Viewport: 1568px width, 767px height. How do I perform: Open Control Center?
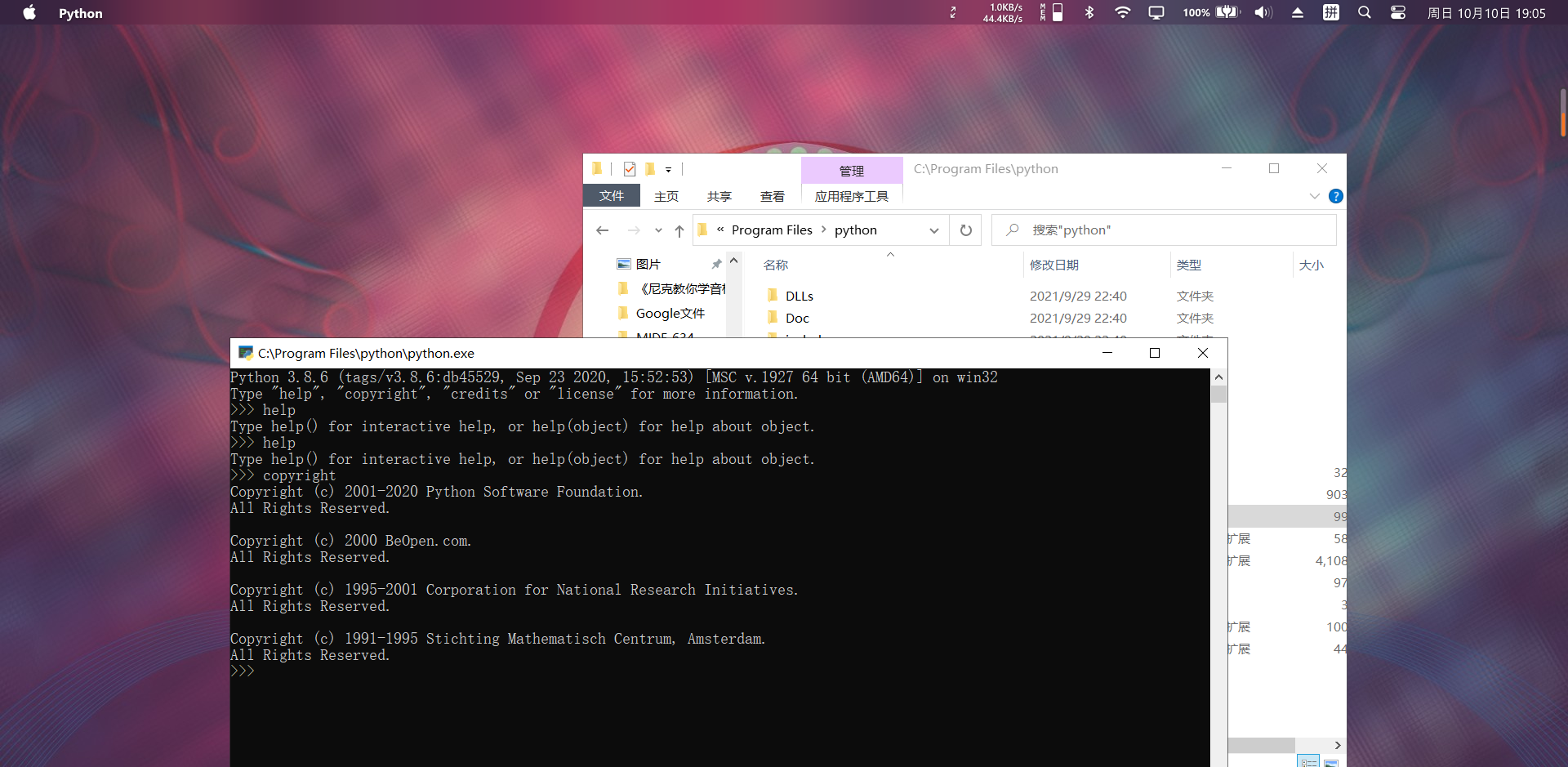click(x=1398, y=12)
